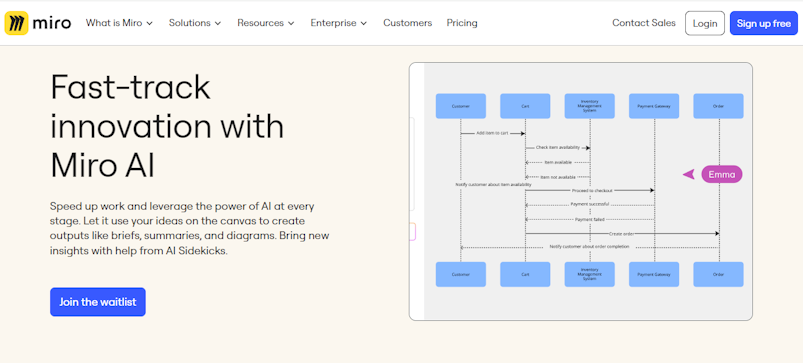The height and width of the screenshot is (363, 803).
Task: Click the "Check item availability" message label
Action: tap(558, 147)
